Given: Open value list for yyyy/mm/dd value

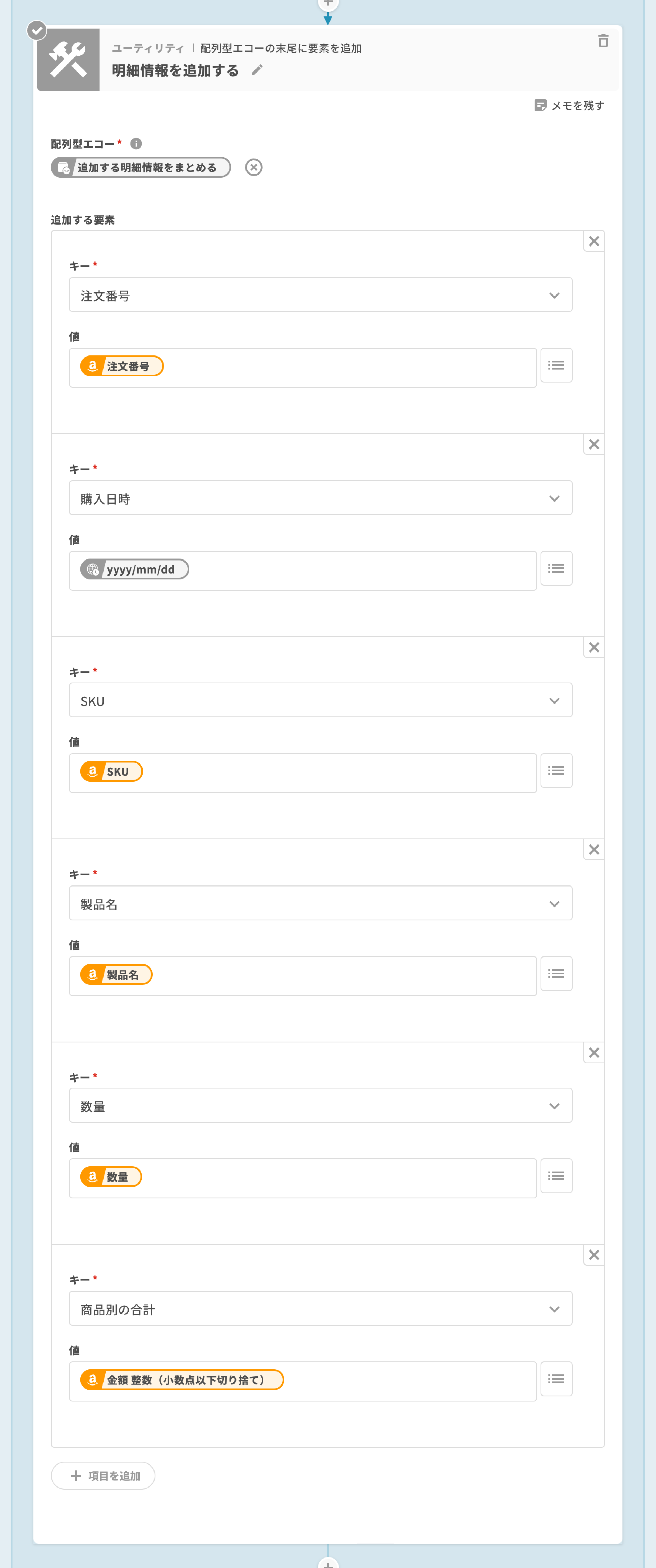Looking at the screenshot, I should click(x=556, y=568).
